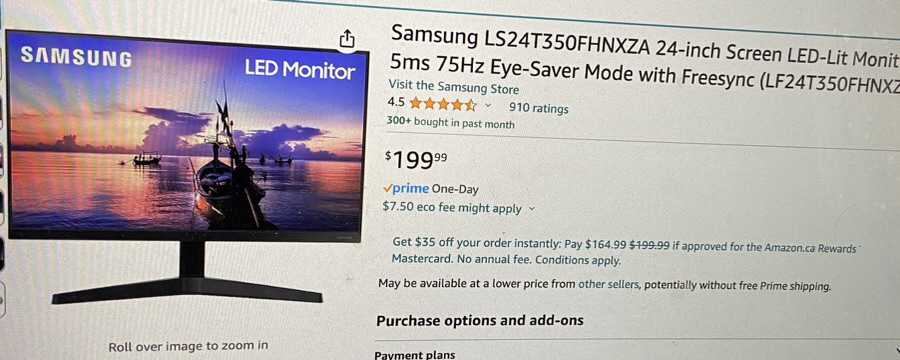Follow the other sellers link
Screen dimensions: 900x360
point(608,284)
